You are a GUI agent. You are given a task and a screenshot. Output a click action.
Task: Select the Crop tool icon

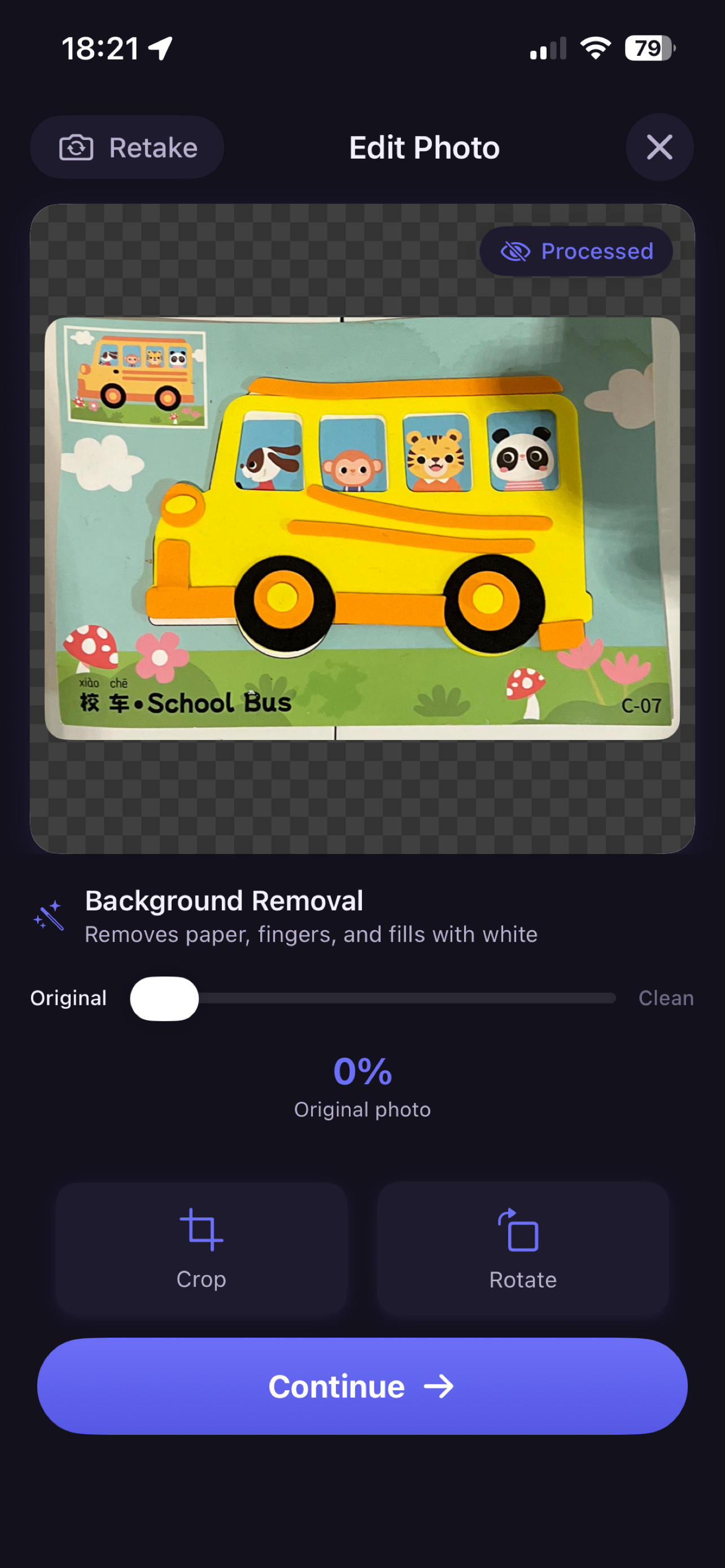point(202,1229)
